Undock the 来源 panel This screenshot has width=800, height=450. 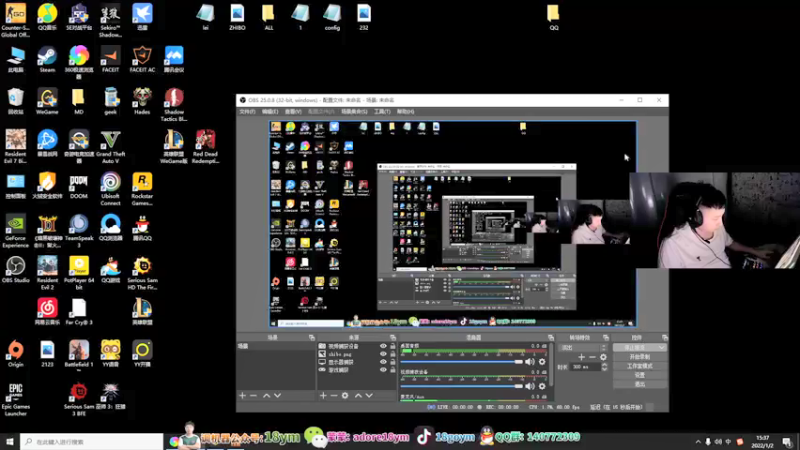pyautogui.click(x=393, y=337)
